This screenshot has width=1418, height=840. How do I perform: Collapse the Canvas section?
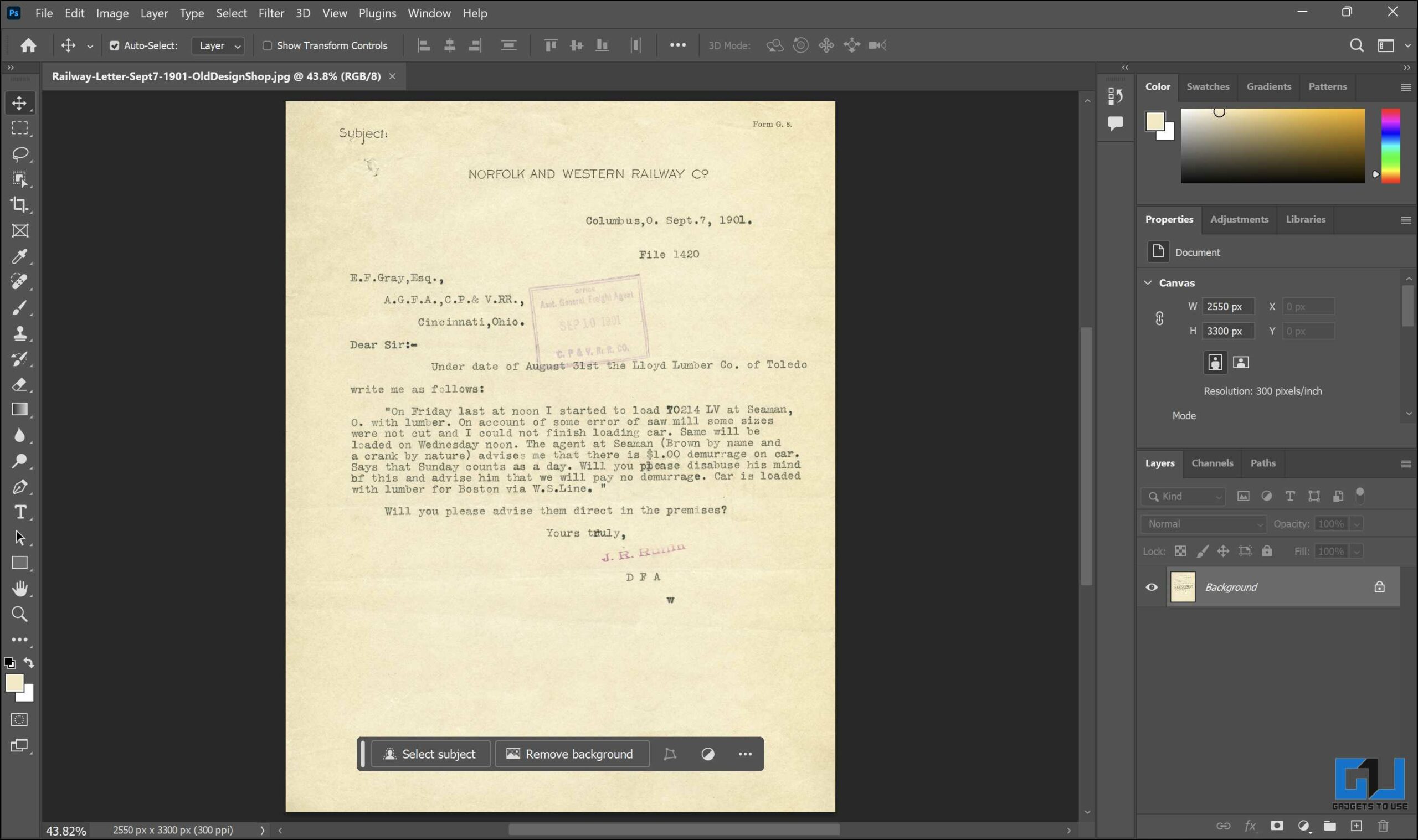click(1148, 282)
